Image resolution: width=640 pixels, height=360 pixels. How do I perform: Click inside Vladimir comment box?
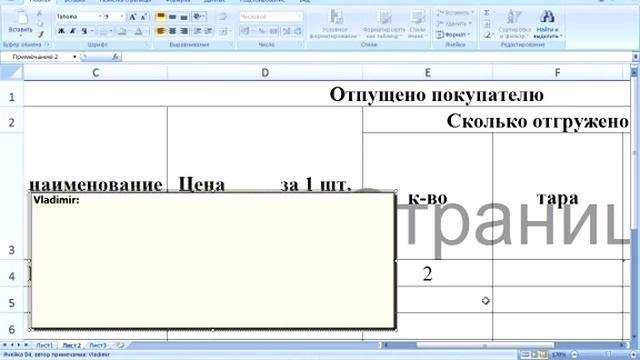point(213,261)
